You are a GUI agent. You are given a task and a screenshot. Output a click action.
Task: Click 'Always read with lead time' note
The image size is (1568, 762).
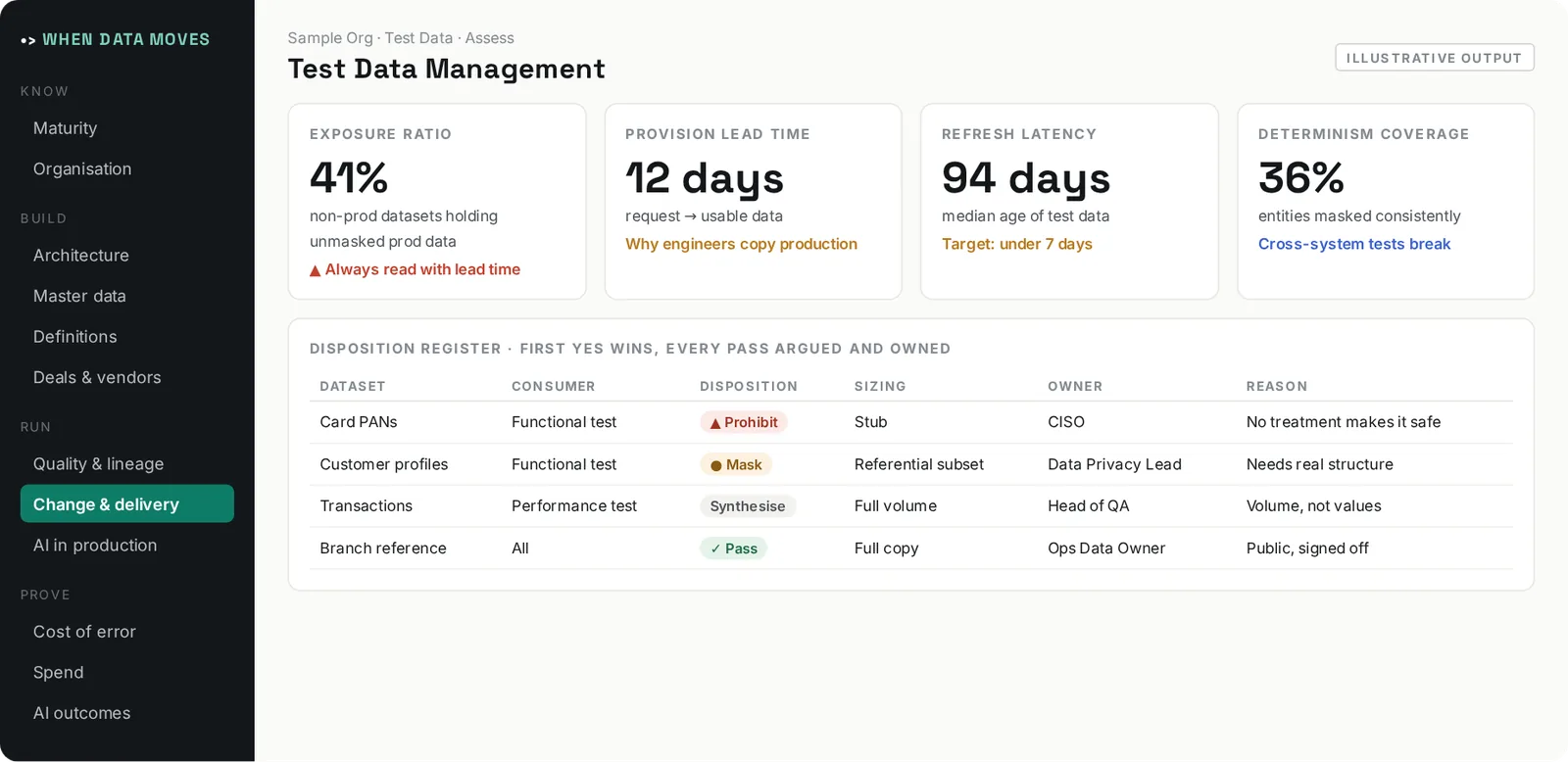pos(422,269)
